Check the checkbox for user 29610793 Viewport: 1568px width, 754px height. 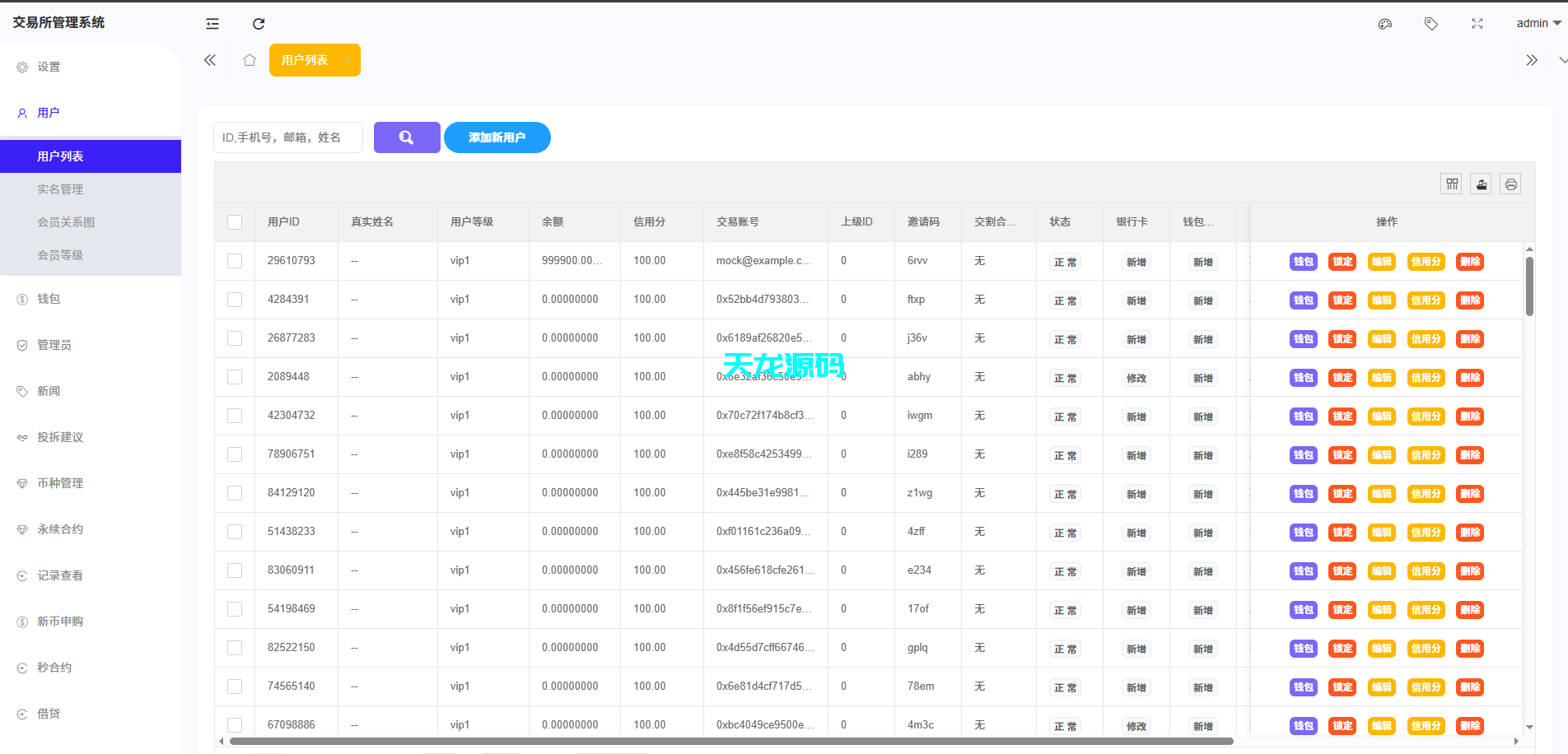235,260
